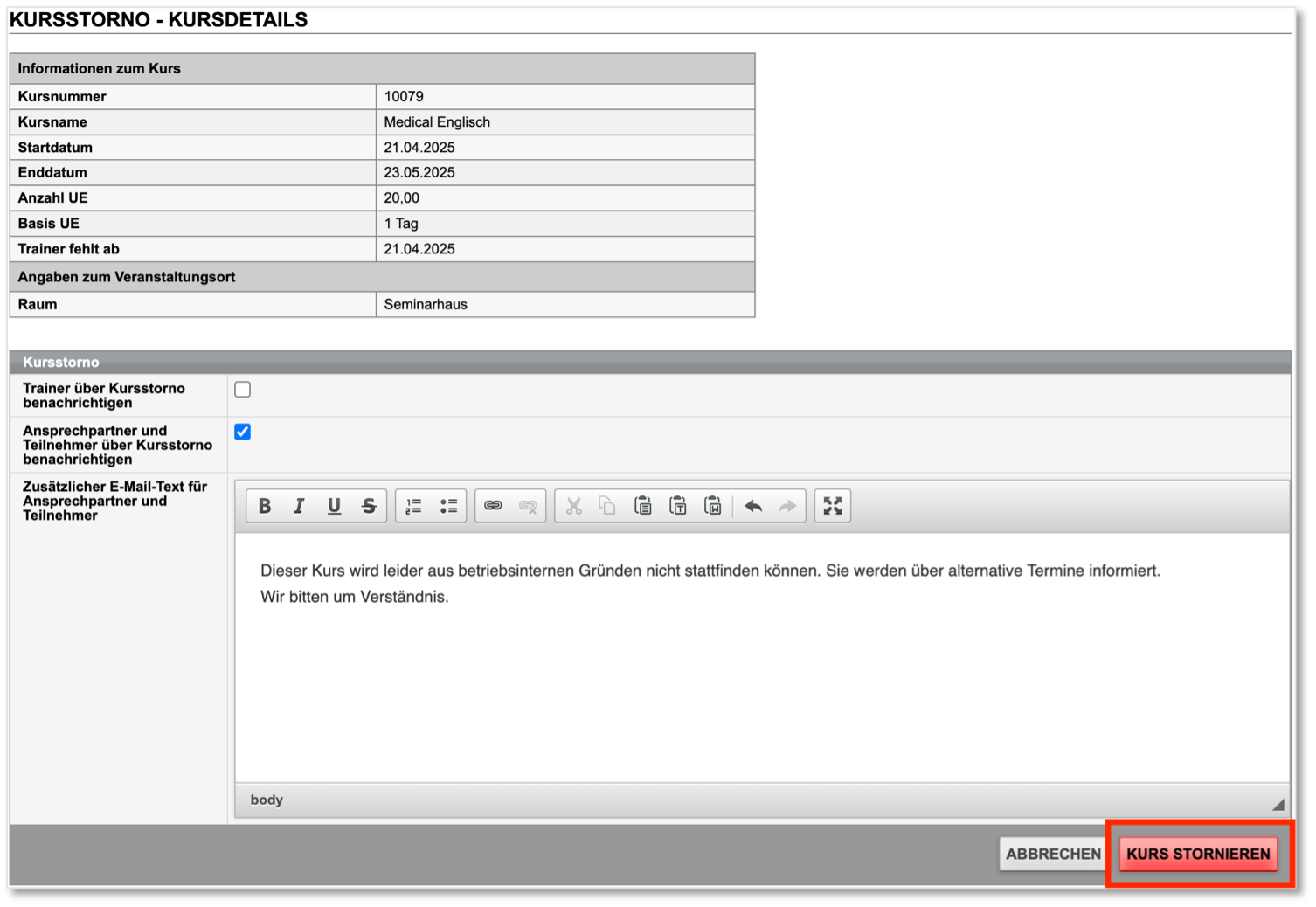The image size is (1316, 907).
Task: Apply strikethrough text formatting
Action: (369, 506)
